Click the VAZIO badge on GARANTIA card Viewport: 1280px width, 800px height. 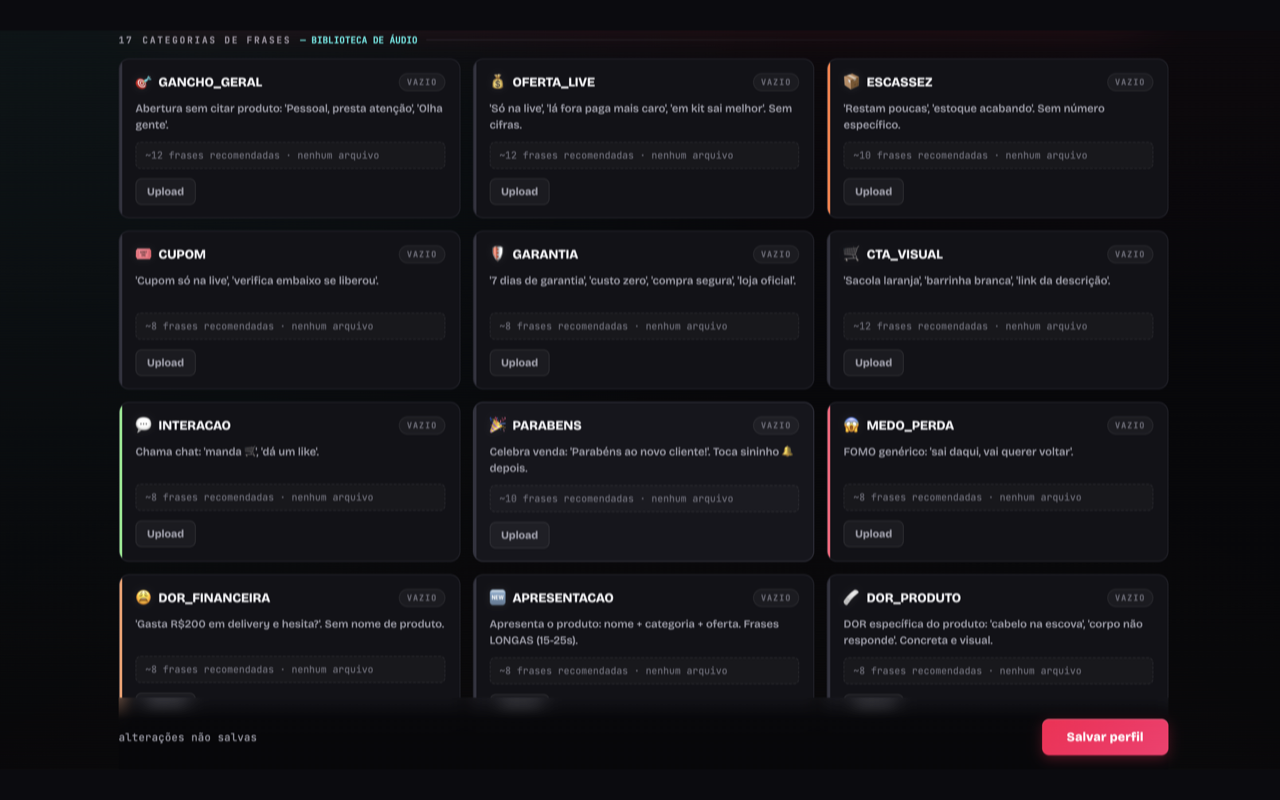776,254
